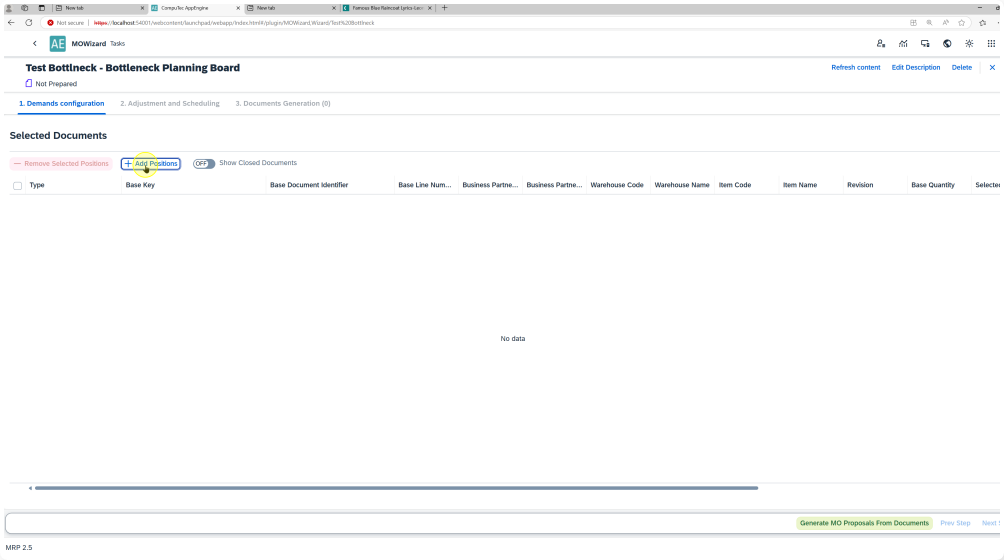
Task: Switch theme using the sun icon
Action: click(969, 44)
